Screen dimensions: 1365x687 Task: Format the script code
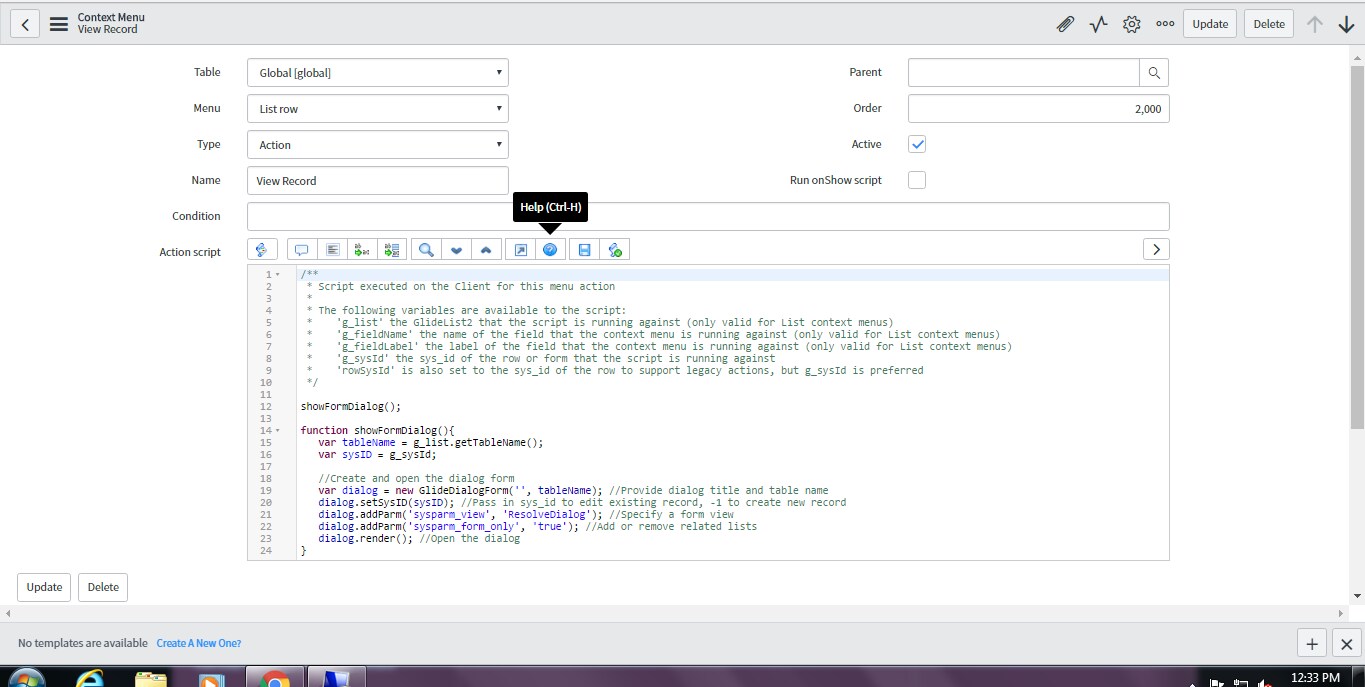333,249
